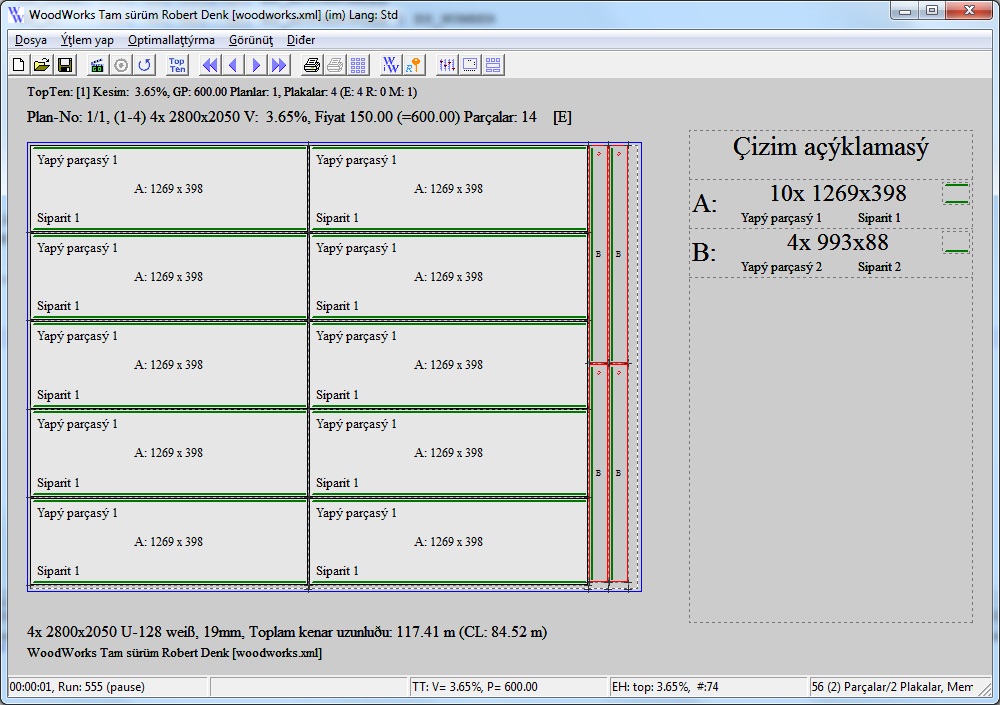Click the greyed-out printer icon

pyautogui.click(x=335, y=64)
